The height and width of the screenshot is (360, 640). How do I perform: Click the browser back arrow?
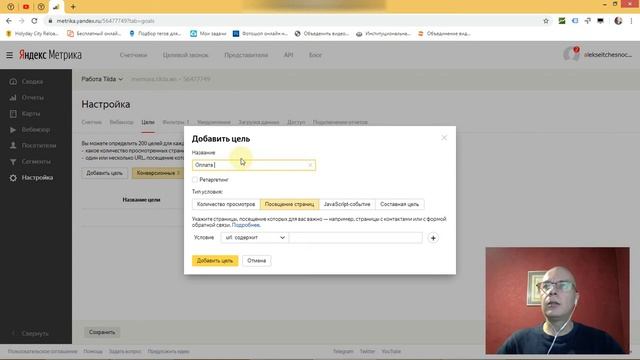click(9, 21)
